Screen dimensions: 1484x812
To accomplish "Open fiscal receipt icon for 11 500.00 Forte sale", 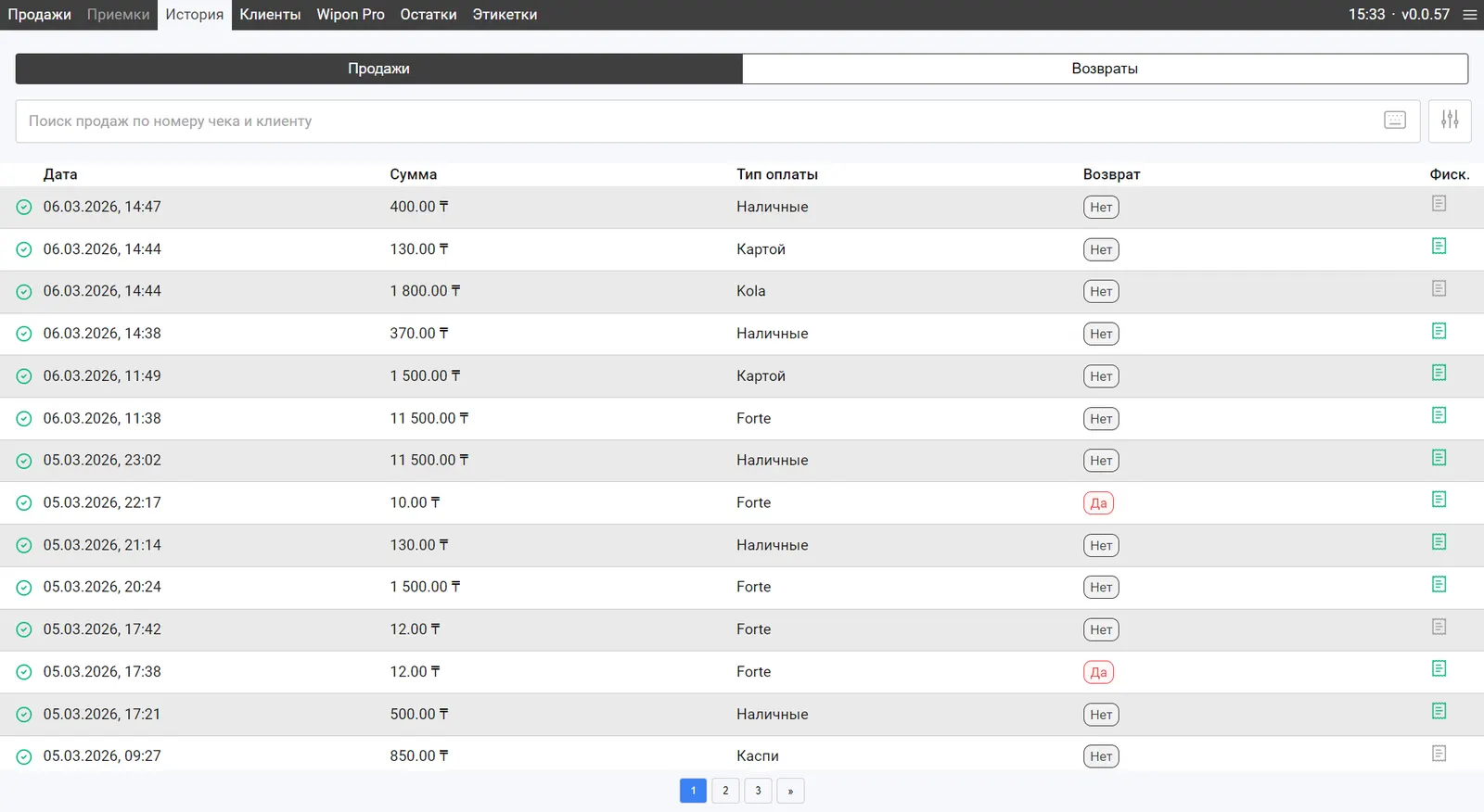I will click(x=1439, y=416).
